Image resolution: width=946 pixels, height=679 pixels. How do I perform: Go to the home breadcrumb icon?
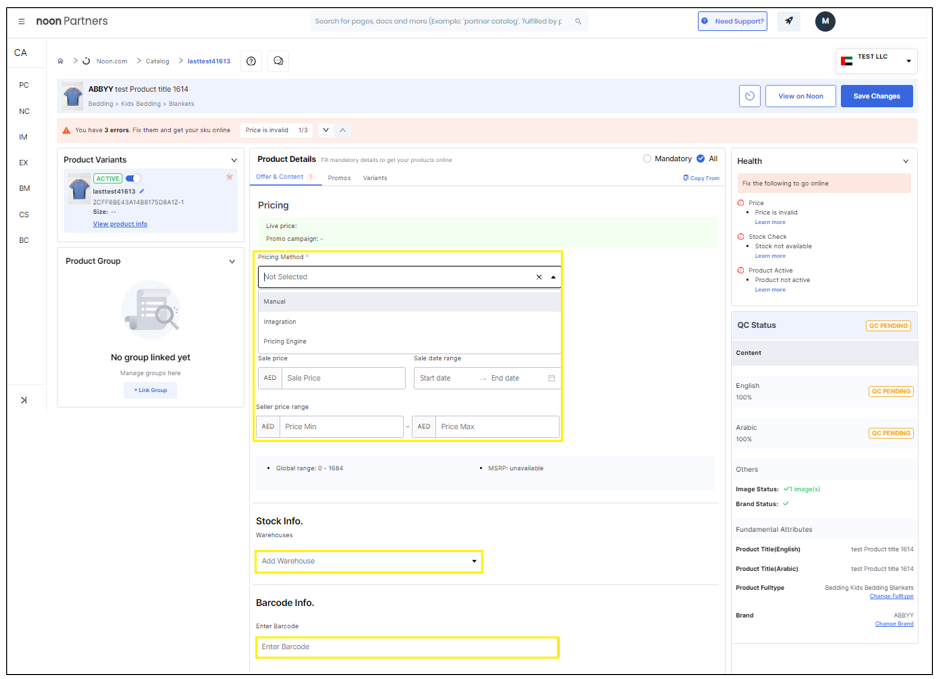pos(60,61)
